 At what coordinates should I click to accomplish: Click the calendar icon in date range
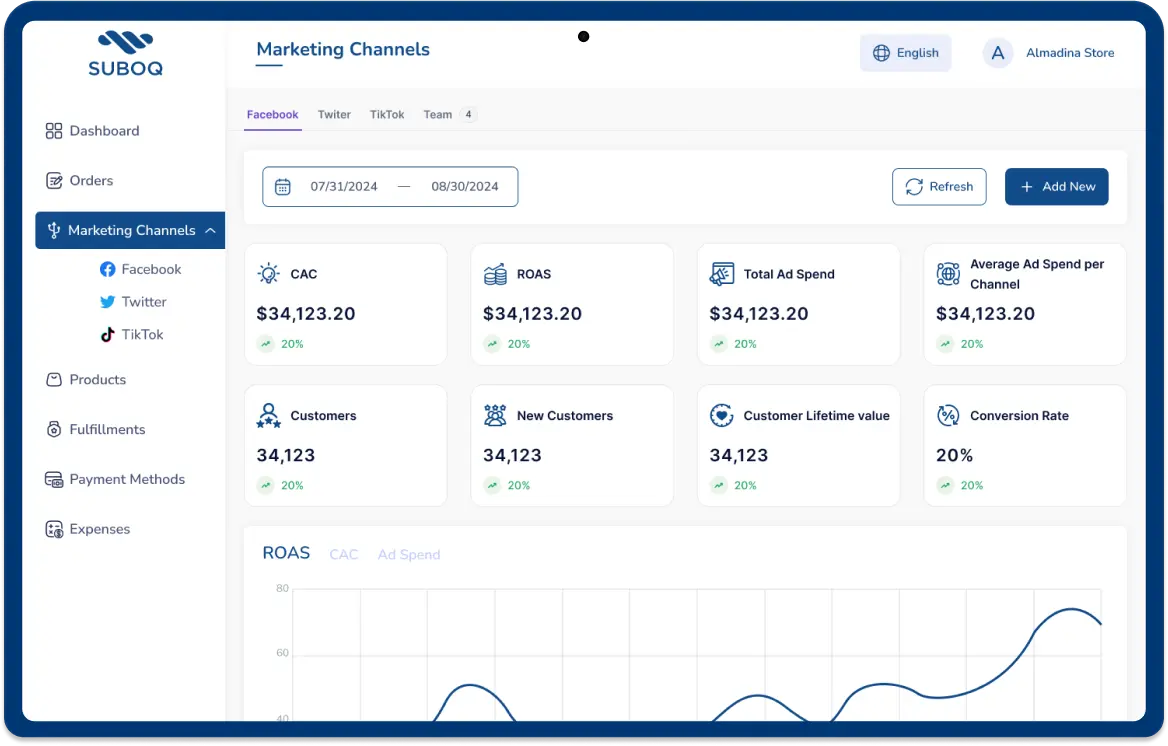tap(283, 187)
